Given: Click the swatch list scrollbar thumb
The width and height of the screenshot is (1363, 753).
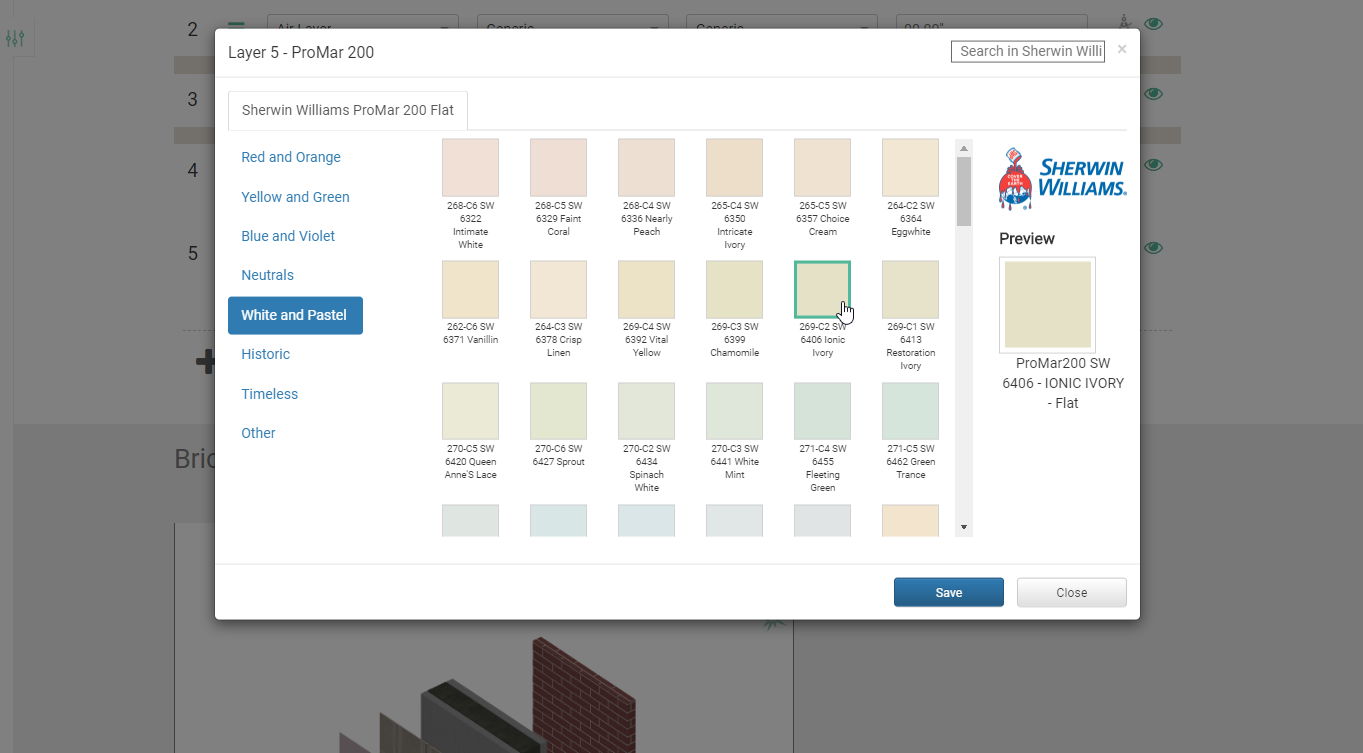Looking at the screenshot, I should 964,192.
